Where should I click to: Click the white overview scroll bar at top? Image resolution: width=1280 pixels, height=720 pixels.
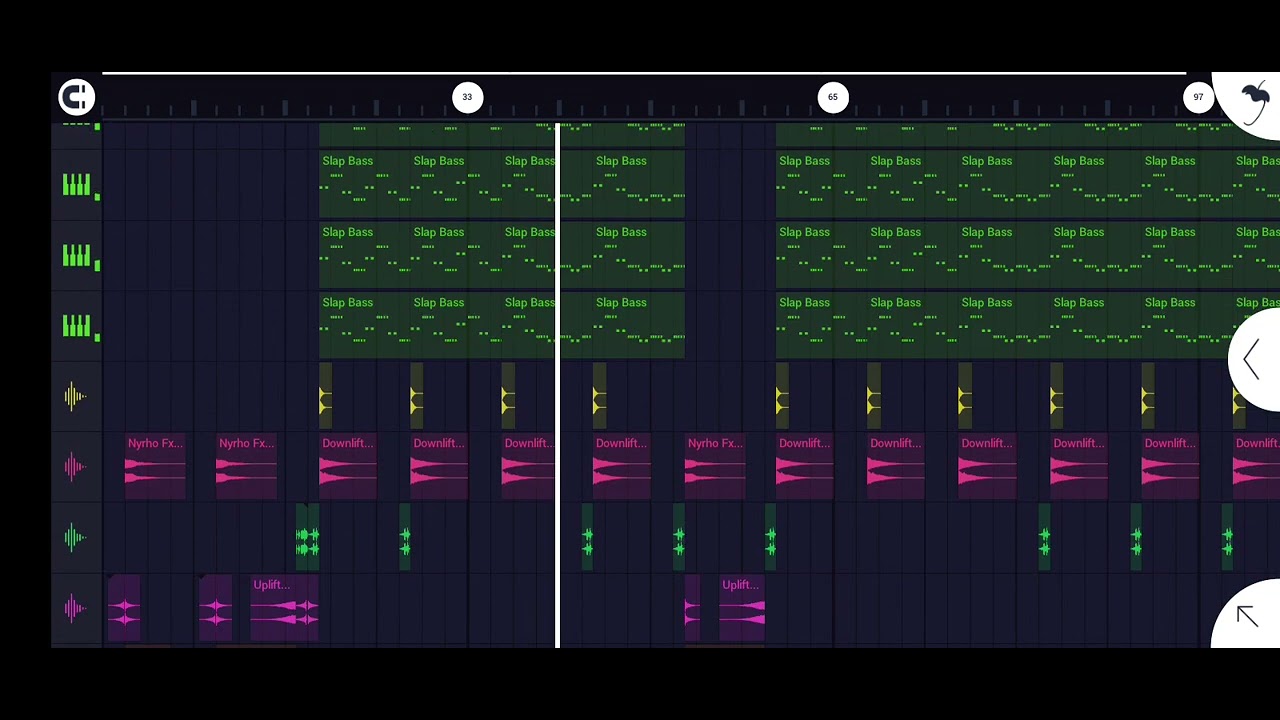pos(643,73)
